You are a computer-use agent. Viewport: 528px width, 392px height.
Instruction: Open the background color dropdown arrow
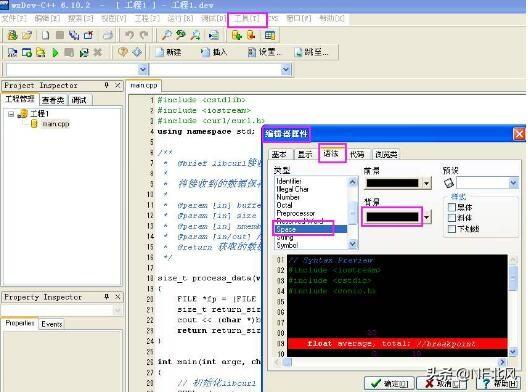[x=426, y=217]
